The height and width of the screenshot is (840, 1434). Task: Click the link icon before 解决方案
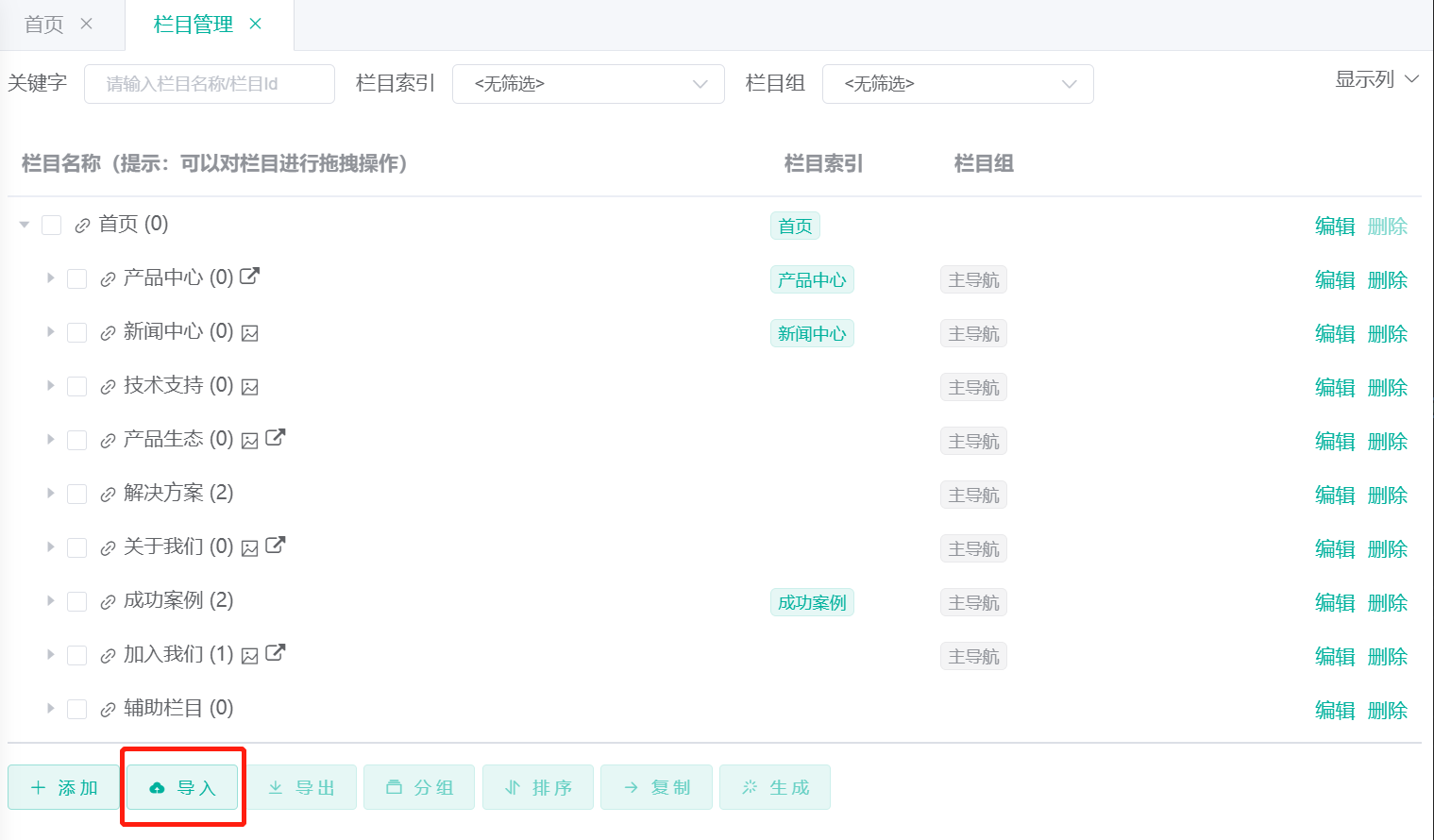click(x=108, y=495)
